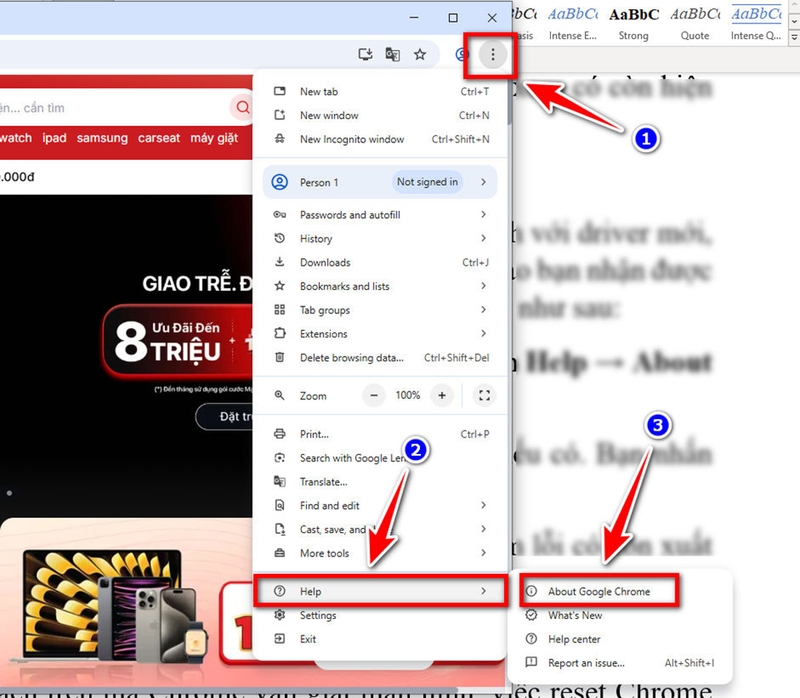Screen dimensions: 800x698
Task: Click the New Incognito window mask icon
Action: (x=281, y=139)
